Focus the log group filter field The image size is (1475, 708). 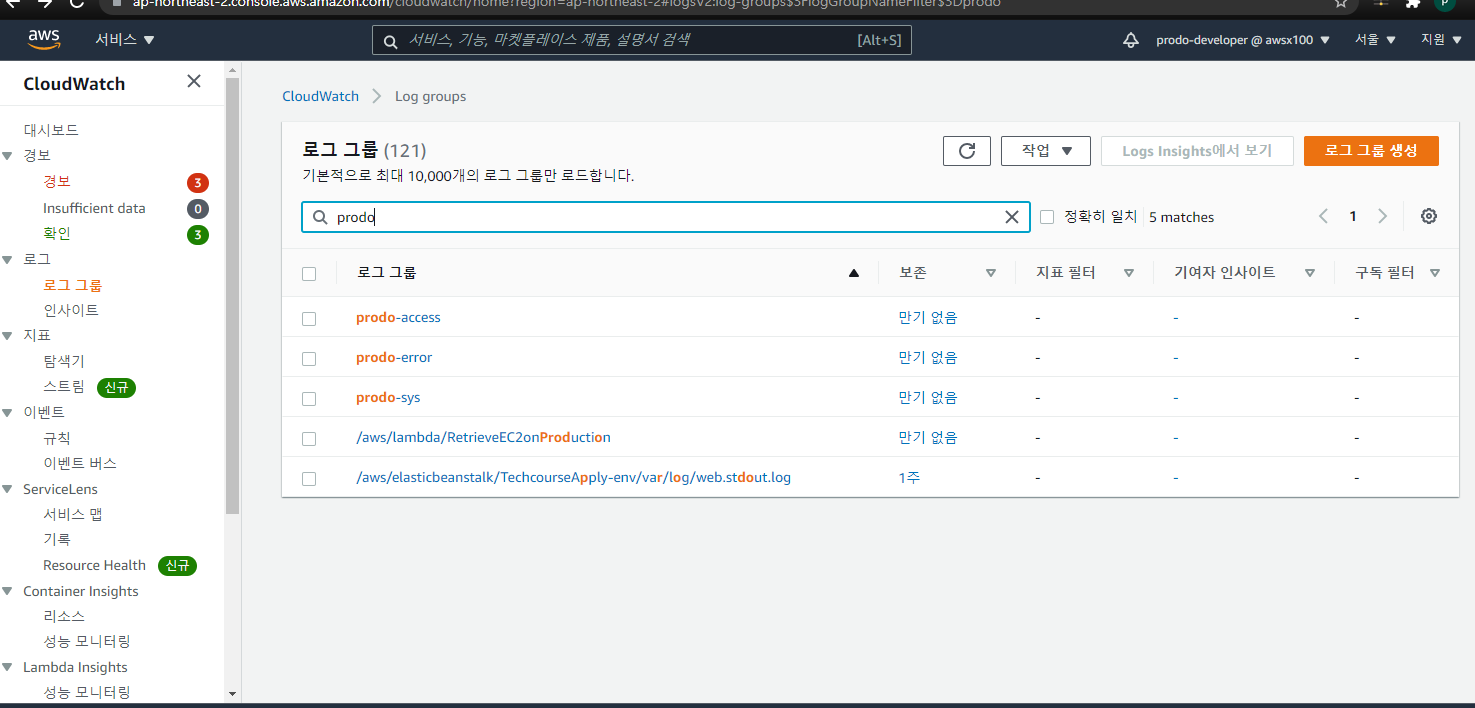tap(666, 217)
